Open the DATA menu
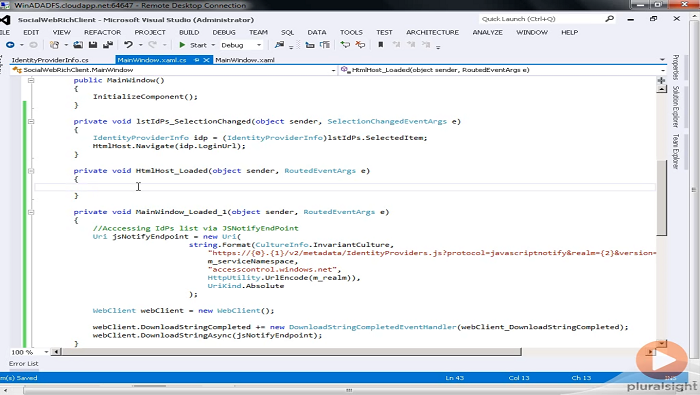Screen dimensions: 700x395 click(x=317, y=32)
